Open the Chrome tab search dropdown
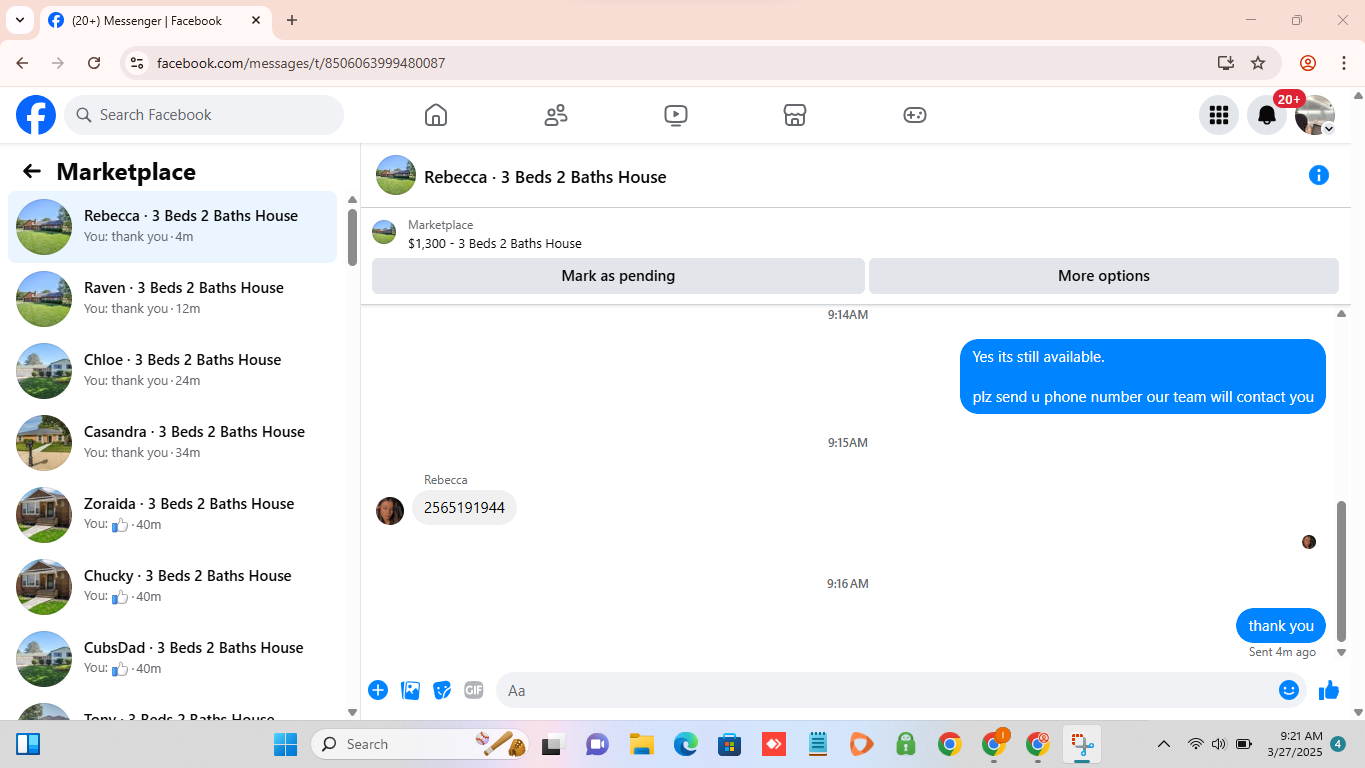1365x768 pixels. (19, 20)
